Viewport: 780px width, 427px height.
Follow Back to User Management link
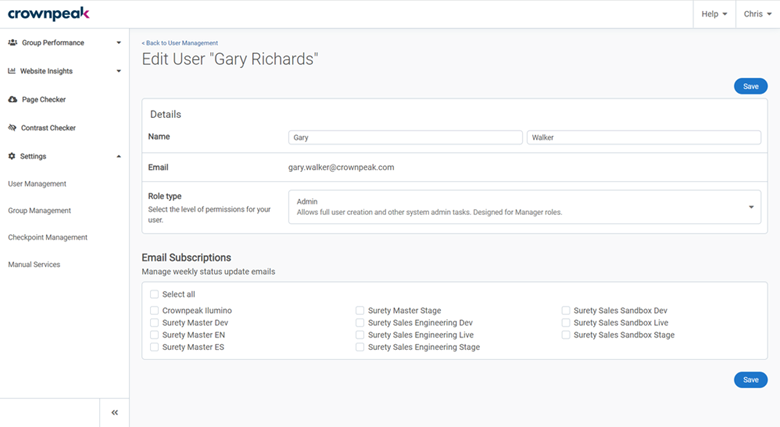click(x=180, y=43)
